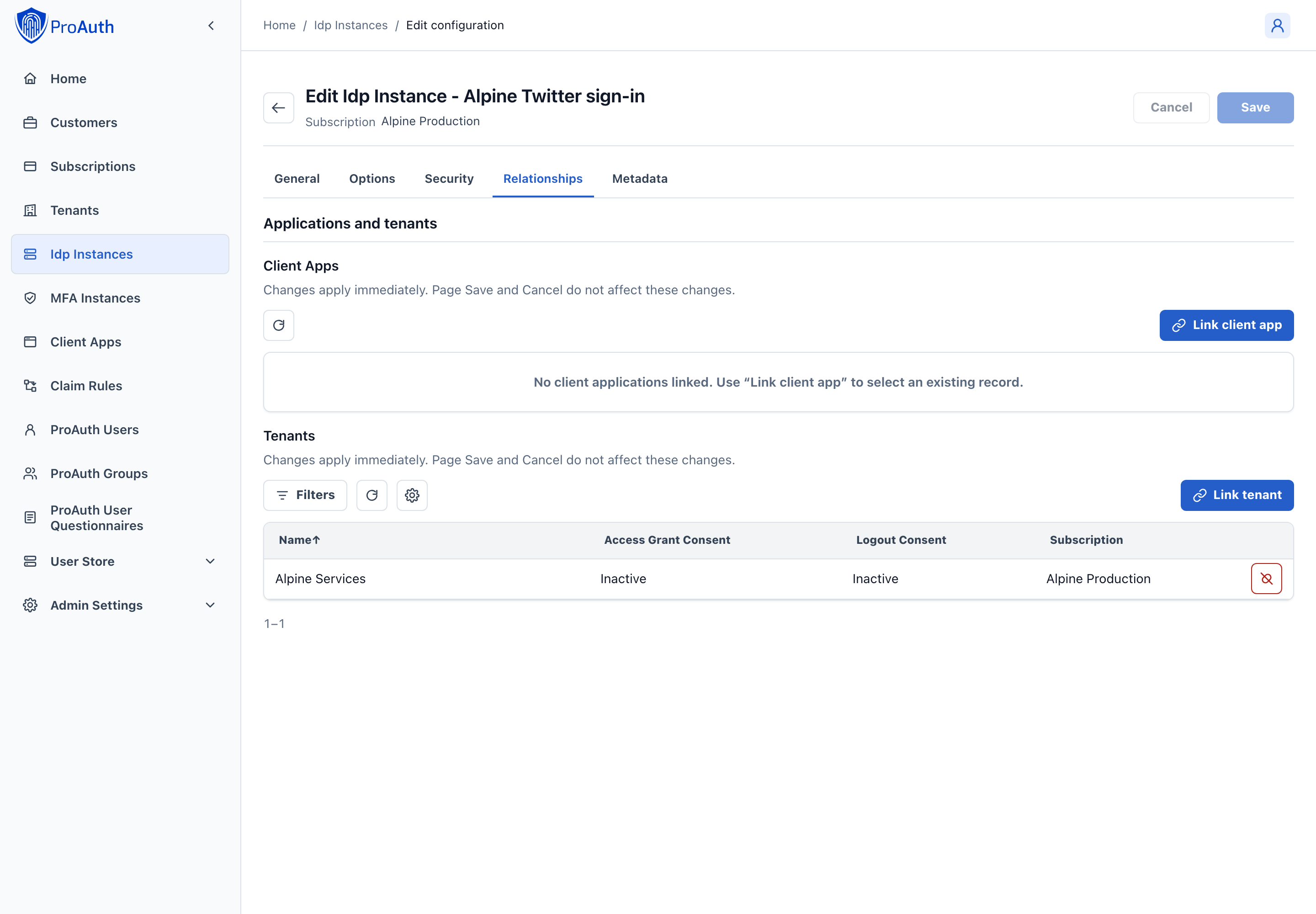Expand the User Store menu

tap(120, 561)
